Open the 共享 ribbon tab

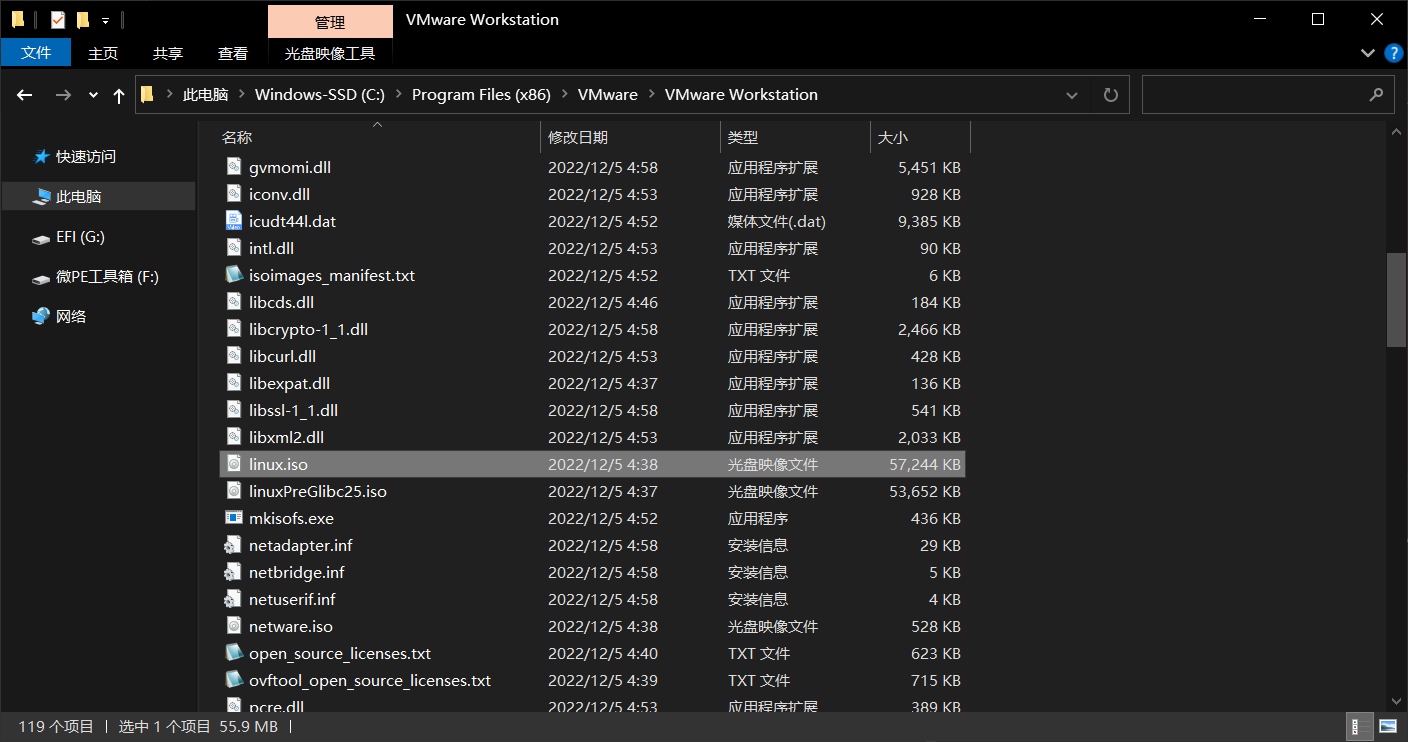168,53
